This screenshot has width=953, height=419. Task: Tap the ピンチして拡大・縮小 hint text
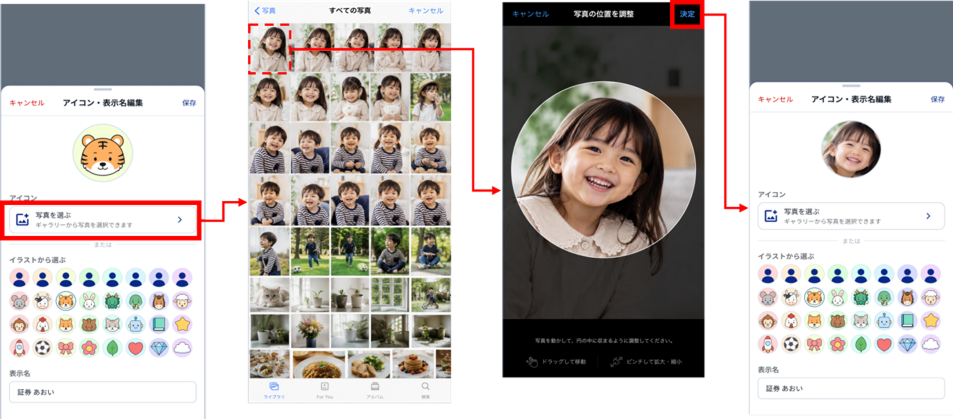pos(653,362)
